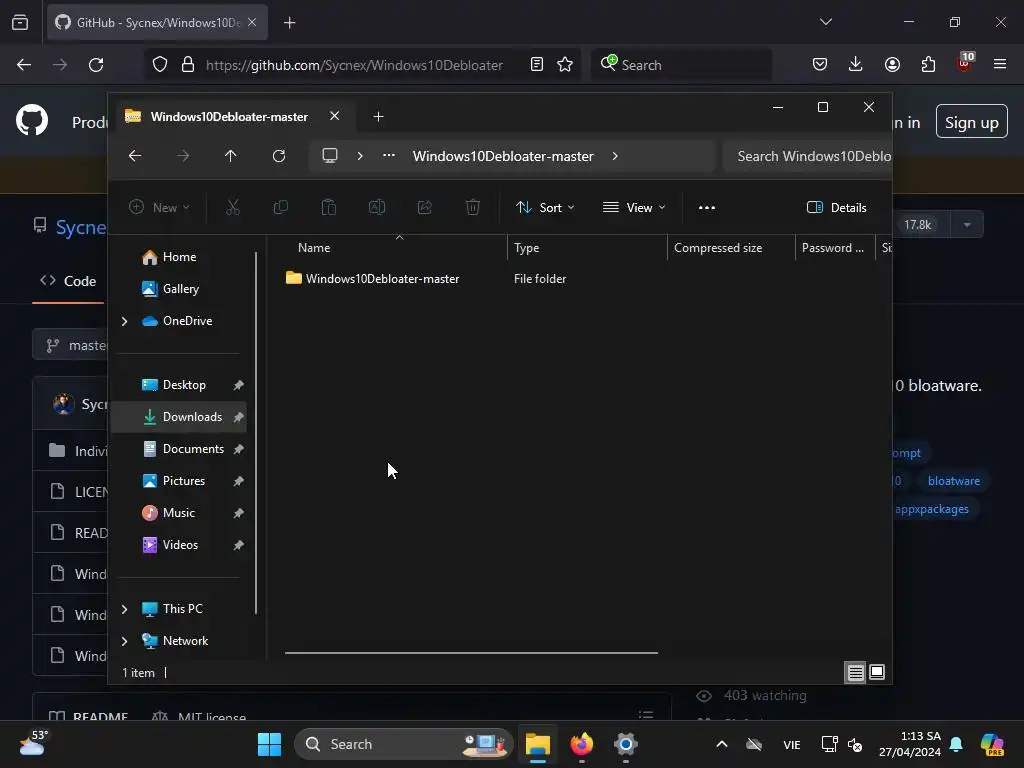1024x768 pixels.
Task: Click the bloatware topic tag on GitHub
Action: [953, 481]
